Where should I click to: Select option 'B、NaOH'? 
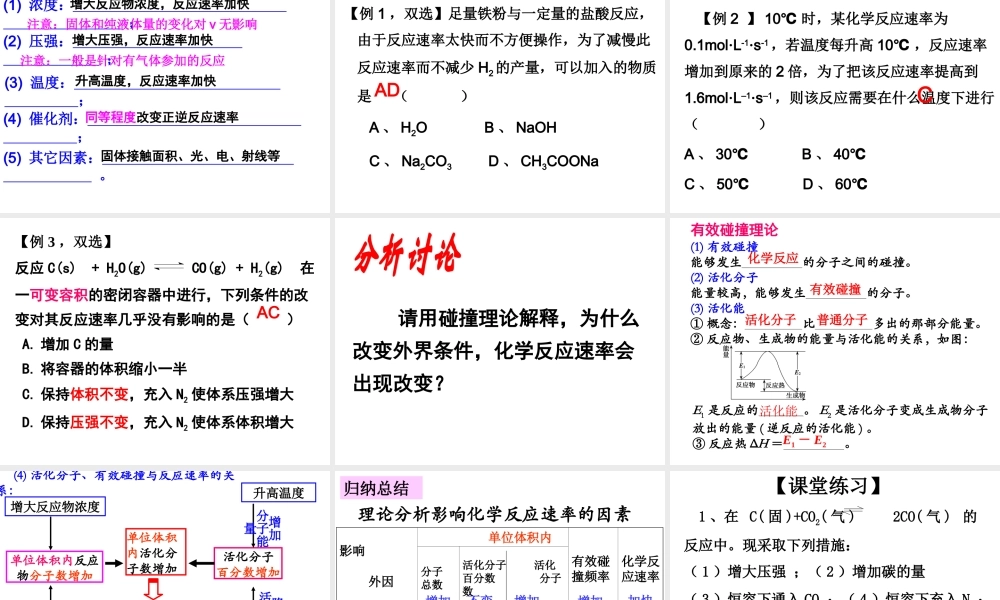(520, 128)
